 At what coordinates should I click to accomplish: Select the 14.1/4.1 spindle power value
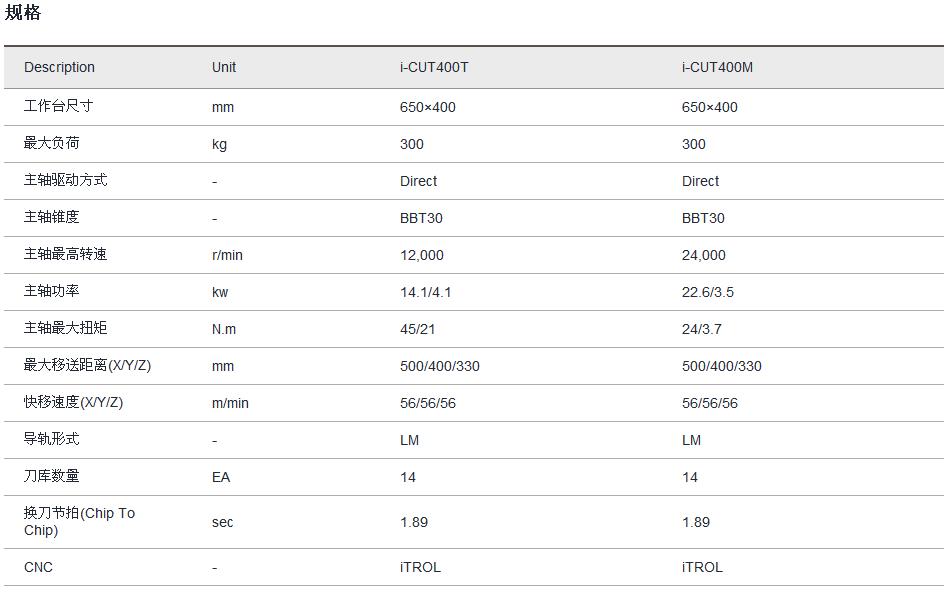coord(426,292)
